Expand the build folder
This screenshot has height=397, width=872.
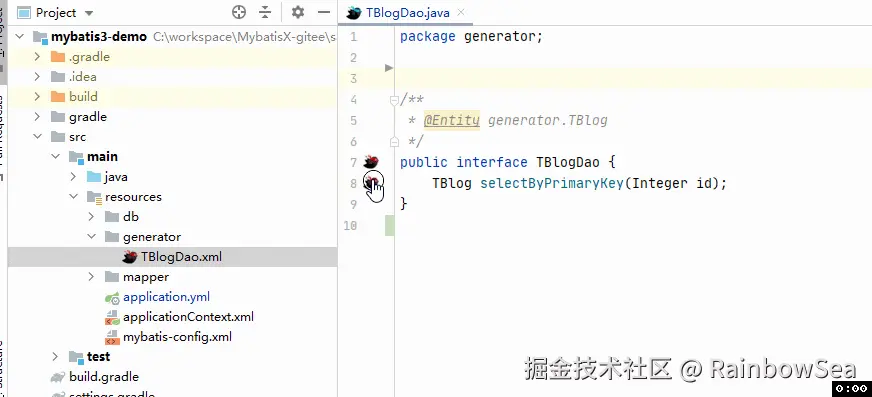pyautogui.click(x=37, y=97)
